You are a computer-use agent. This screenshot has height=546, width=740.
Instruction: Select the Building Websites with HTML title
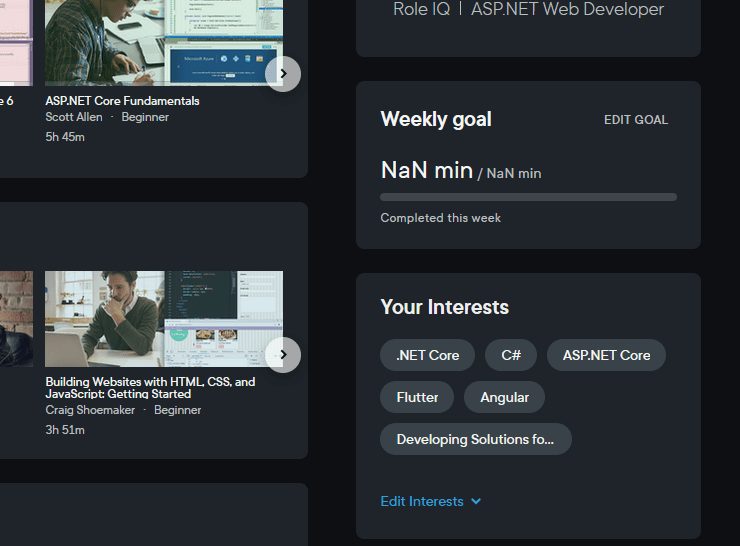pyautogui.click(x=150, y=388)
